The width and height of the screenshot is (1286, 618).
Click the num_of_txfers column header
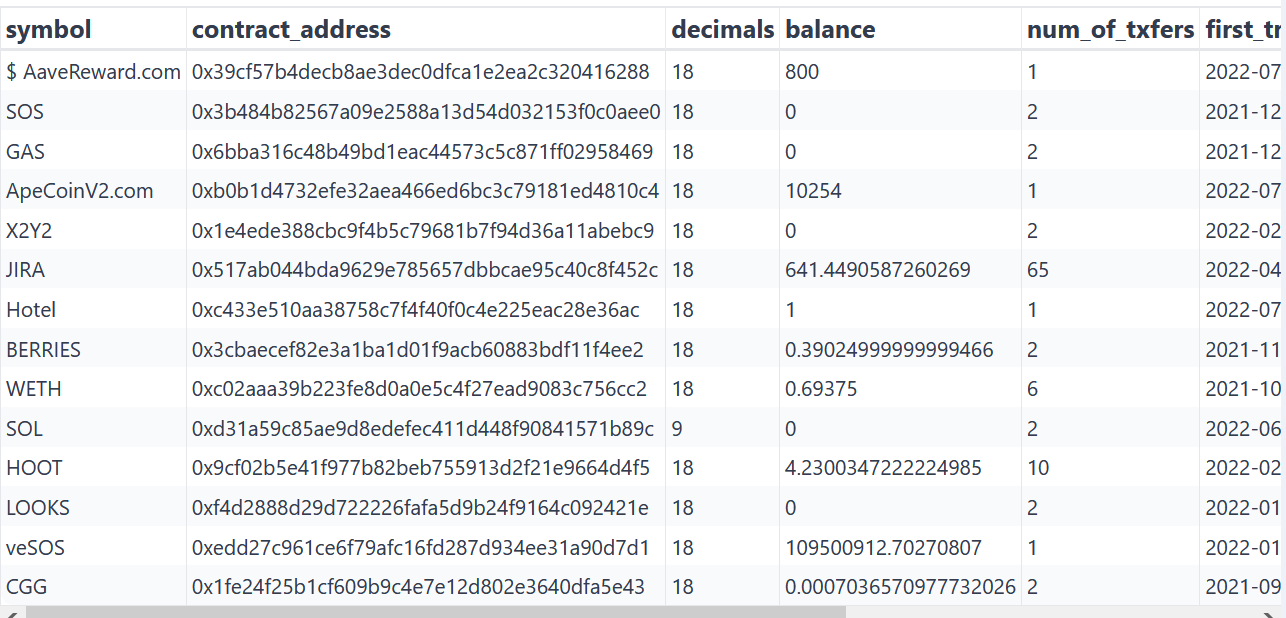pos(1111,30)
